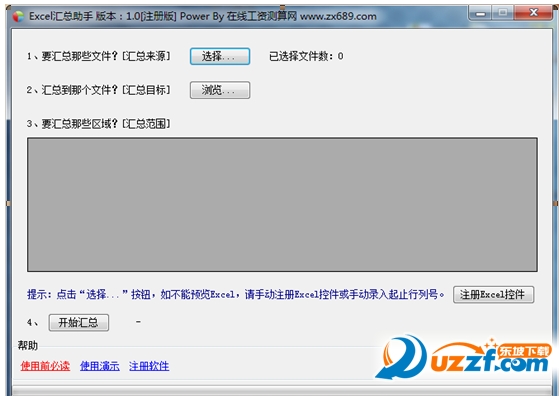This screenshot has height=396, width=559.
Task: Click the uzzf.com 东坡下载 logo
Action: pos(463,358)
